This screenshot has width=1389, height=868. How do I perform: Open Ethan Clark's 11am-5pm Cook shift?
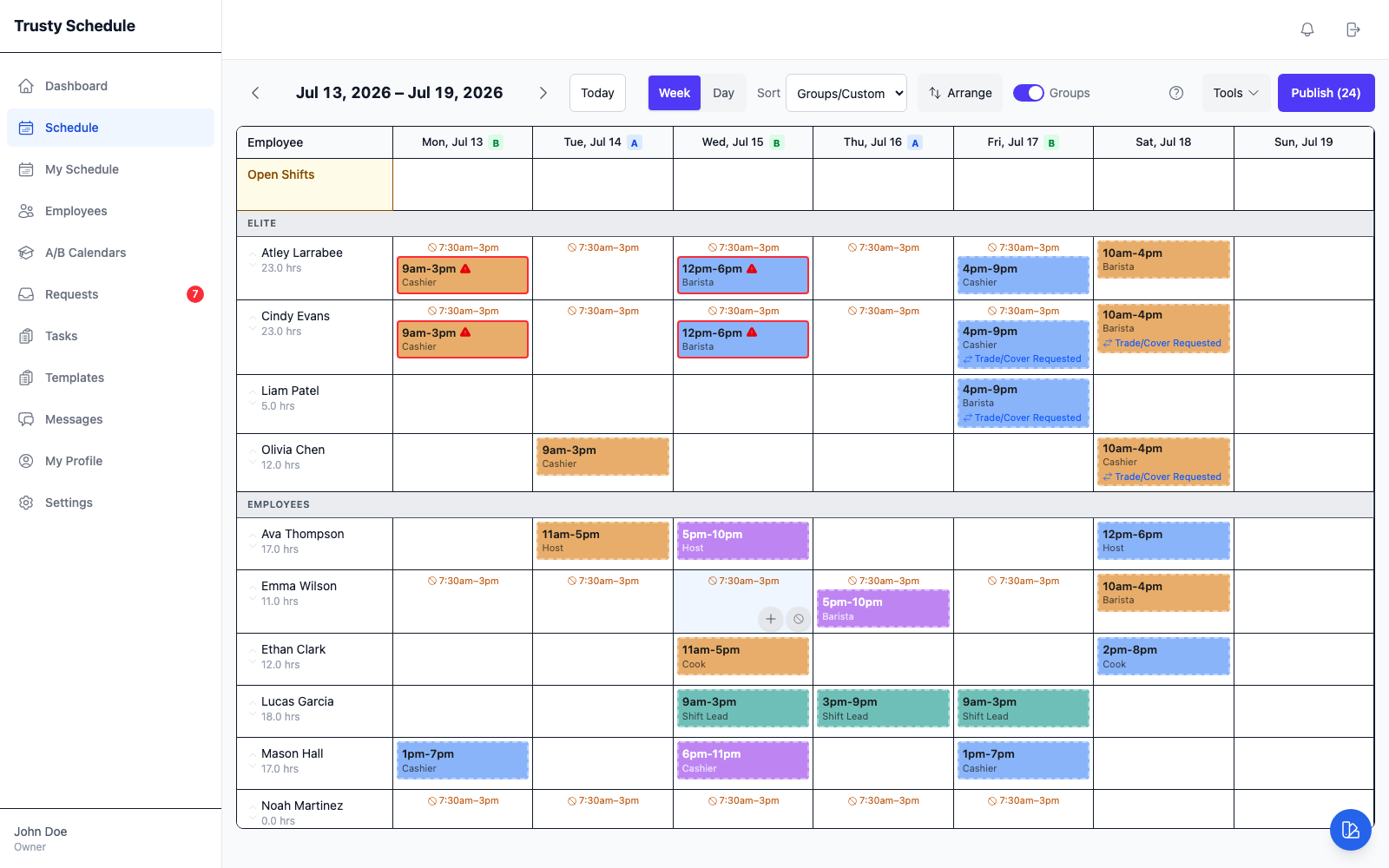click(743, 656)
